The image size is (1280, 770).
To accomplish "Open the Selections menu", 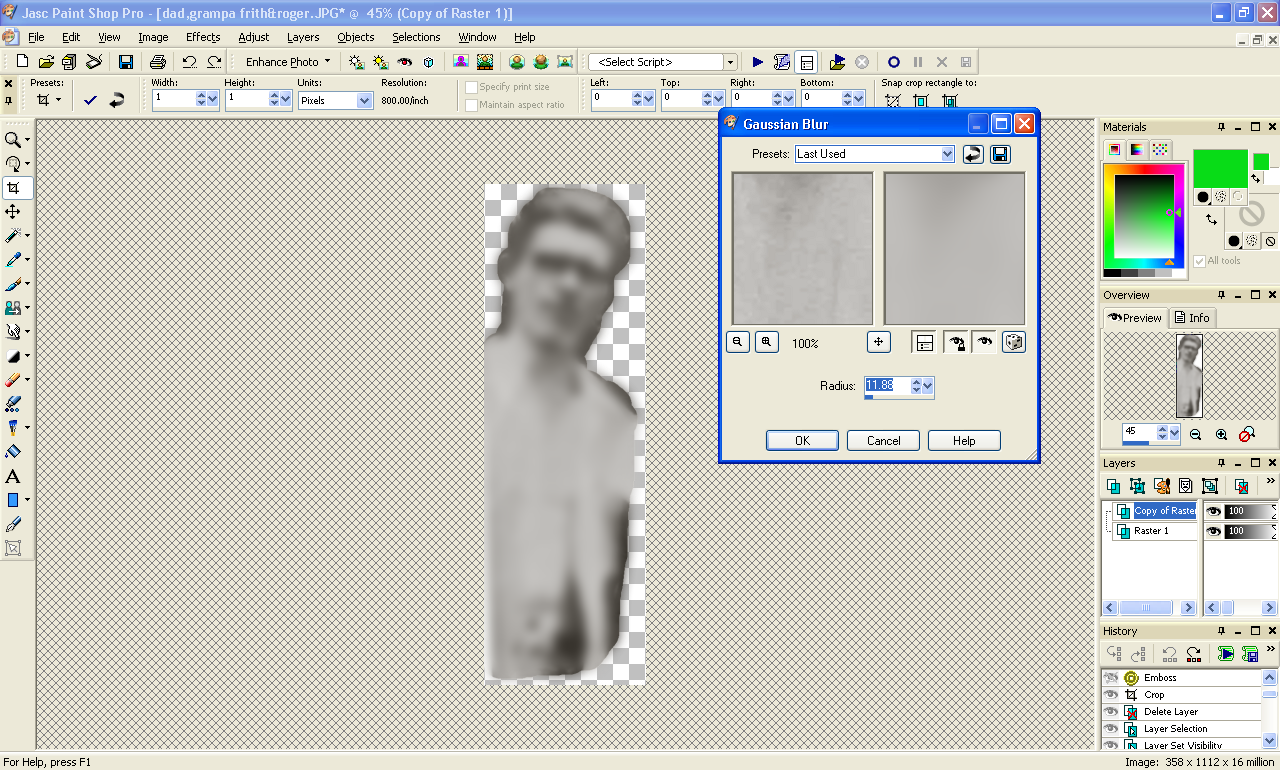I will click(416, 37).
